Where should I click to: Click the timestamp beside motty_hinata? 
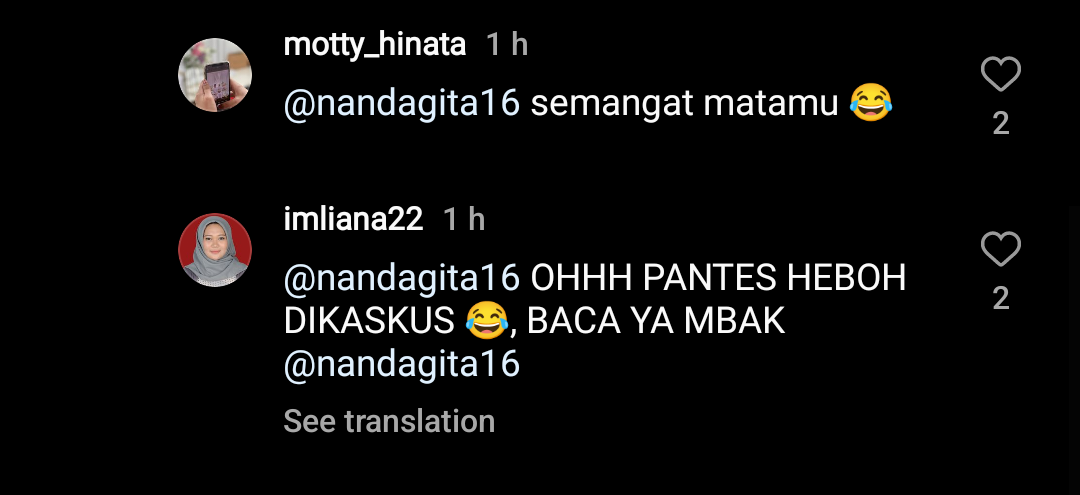[506, 45]
